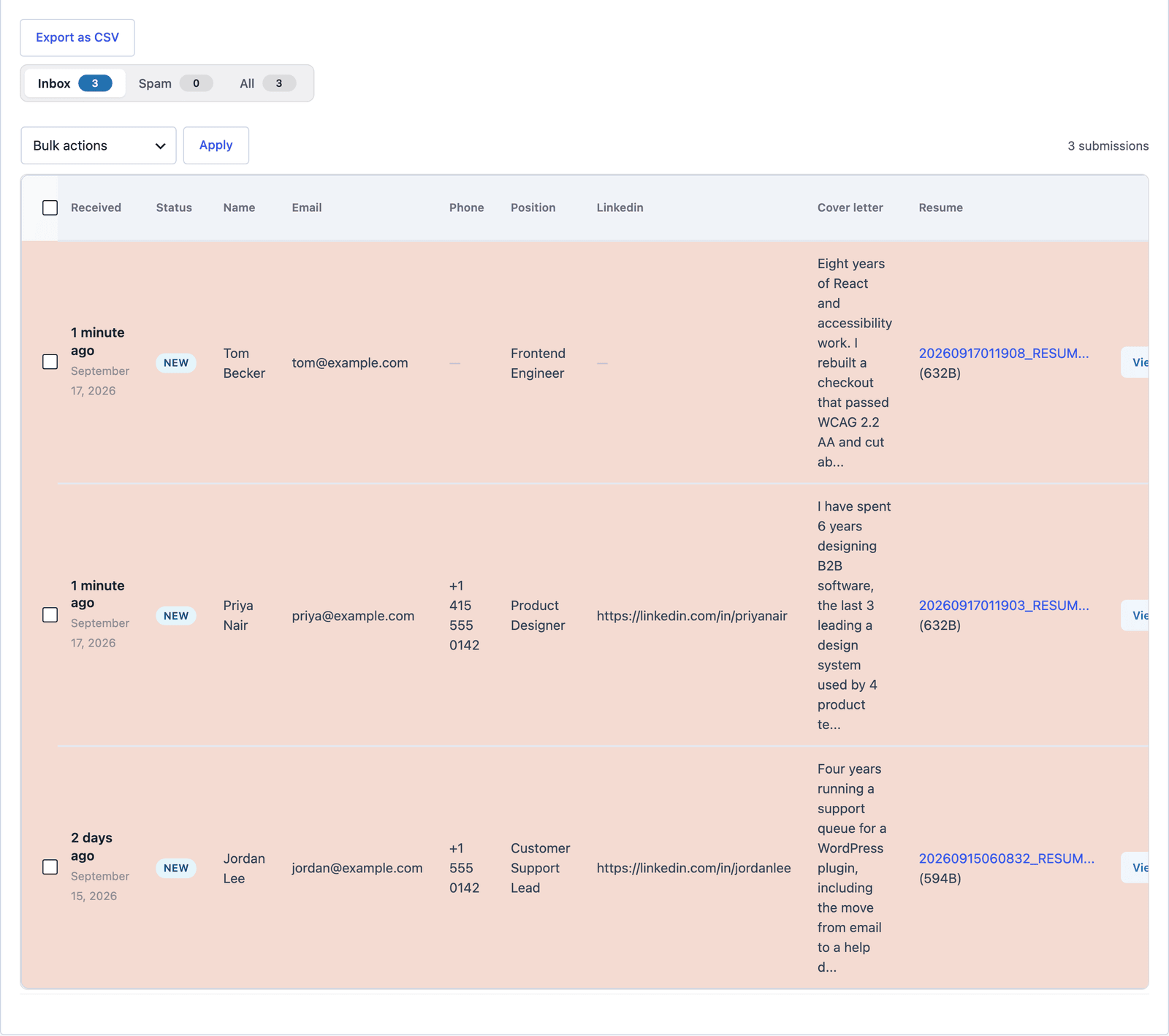1169x1036 pixels.
Task: Click the linkedin.com/in/priyanair URL
Action: [692, 616]
